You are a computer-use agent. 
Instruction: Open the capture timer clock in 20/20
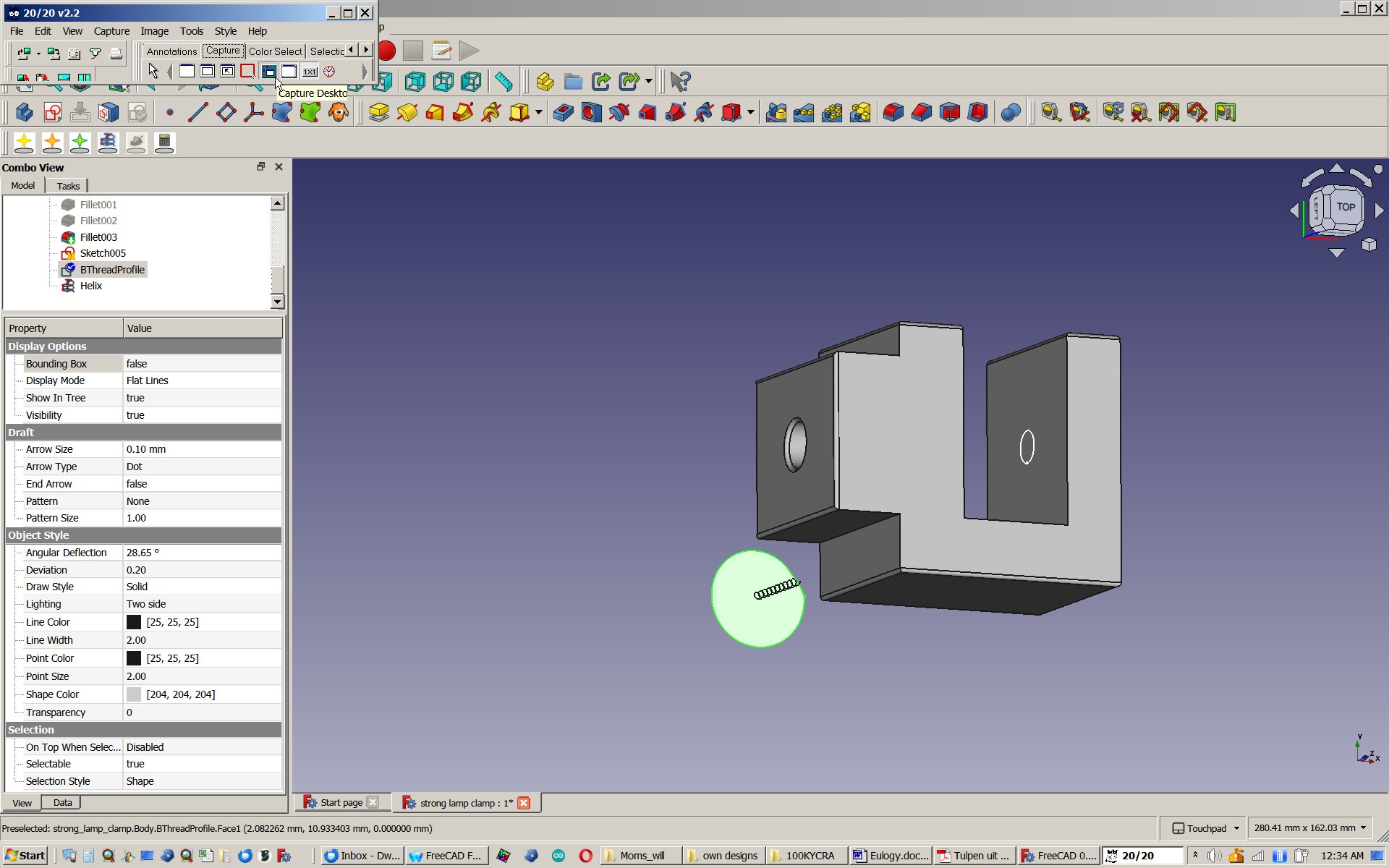click(x=330, y=71)
